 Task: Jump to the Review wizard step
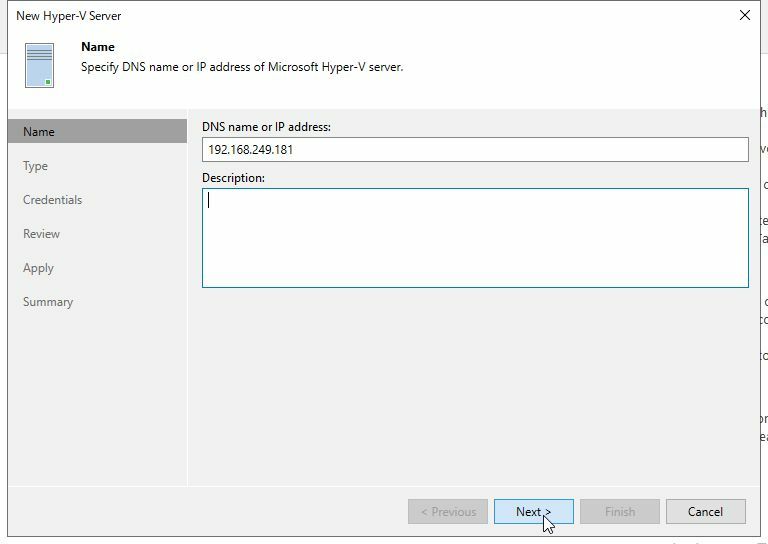(42, 234)
